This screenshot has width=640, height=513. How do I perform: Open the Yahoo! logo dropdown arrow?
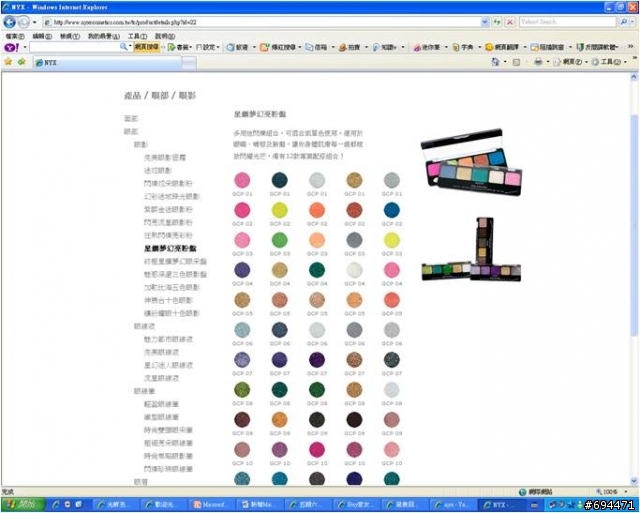pyautogui.click(x=24, y=47)
